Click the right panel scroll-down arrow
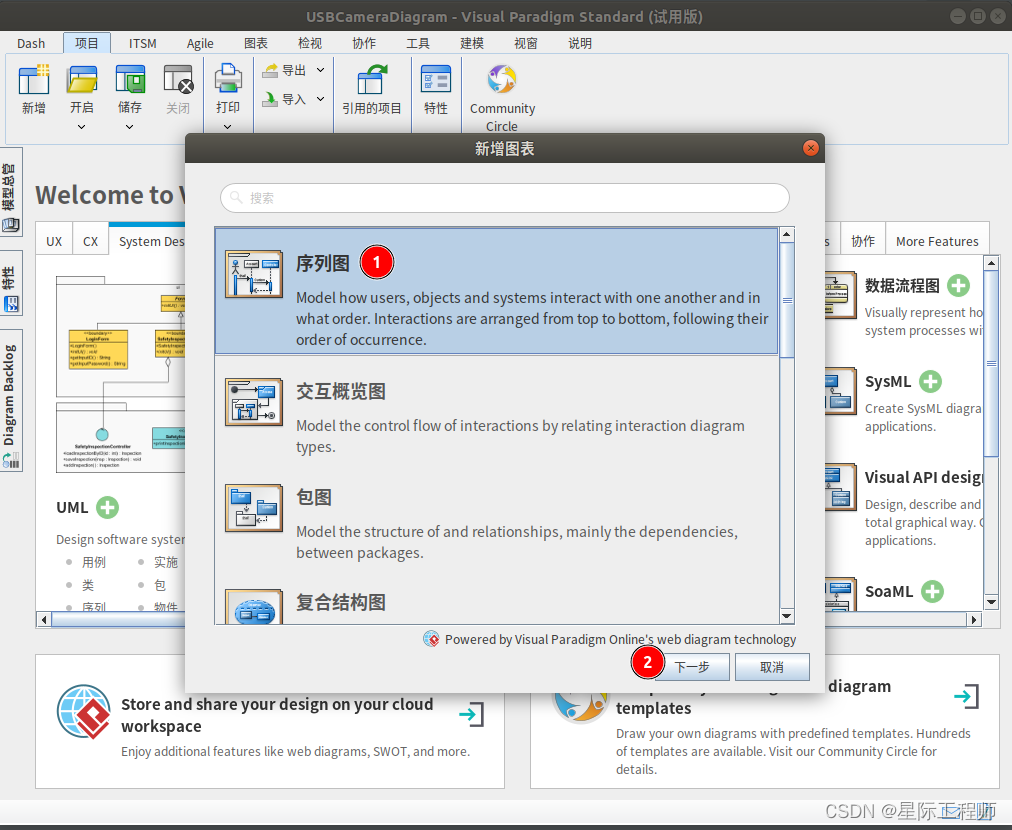This screenshot has width=1012, height=830. click(991, 602)
